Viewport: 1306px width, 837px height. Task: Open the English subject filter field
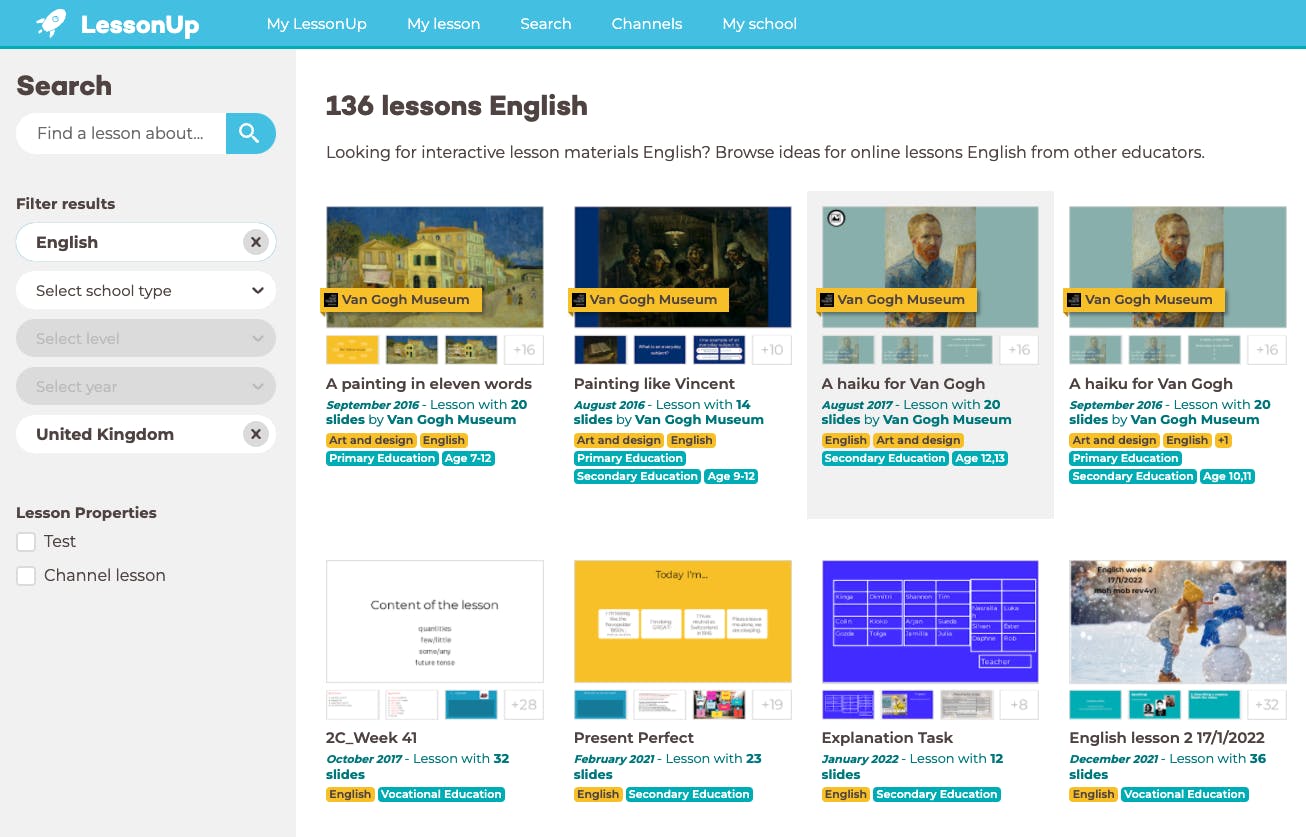[146, 242]
